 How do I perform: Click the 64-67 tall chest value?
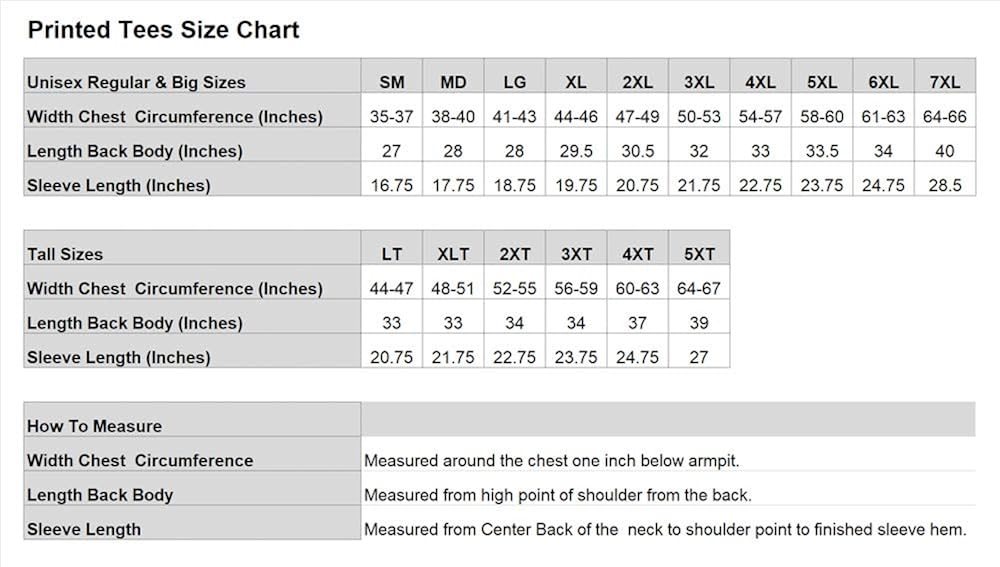click(x=699, y=289)
